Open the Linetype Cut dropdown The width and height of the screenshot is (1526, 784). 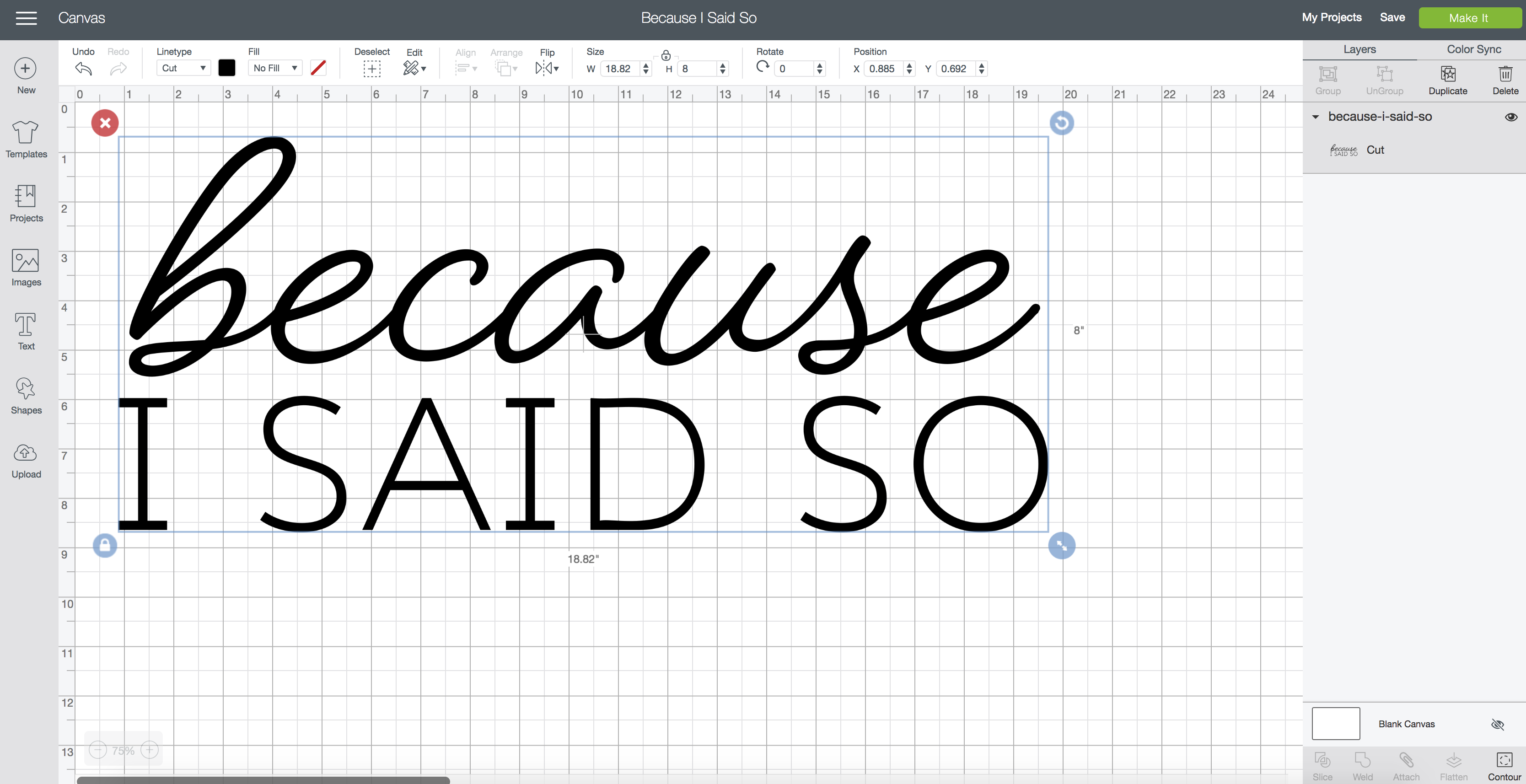[183, 68]
